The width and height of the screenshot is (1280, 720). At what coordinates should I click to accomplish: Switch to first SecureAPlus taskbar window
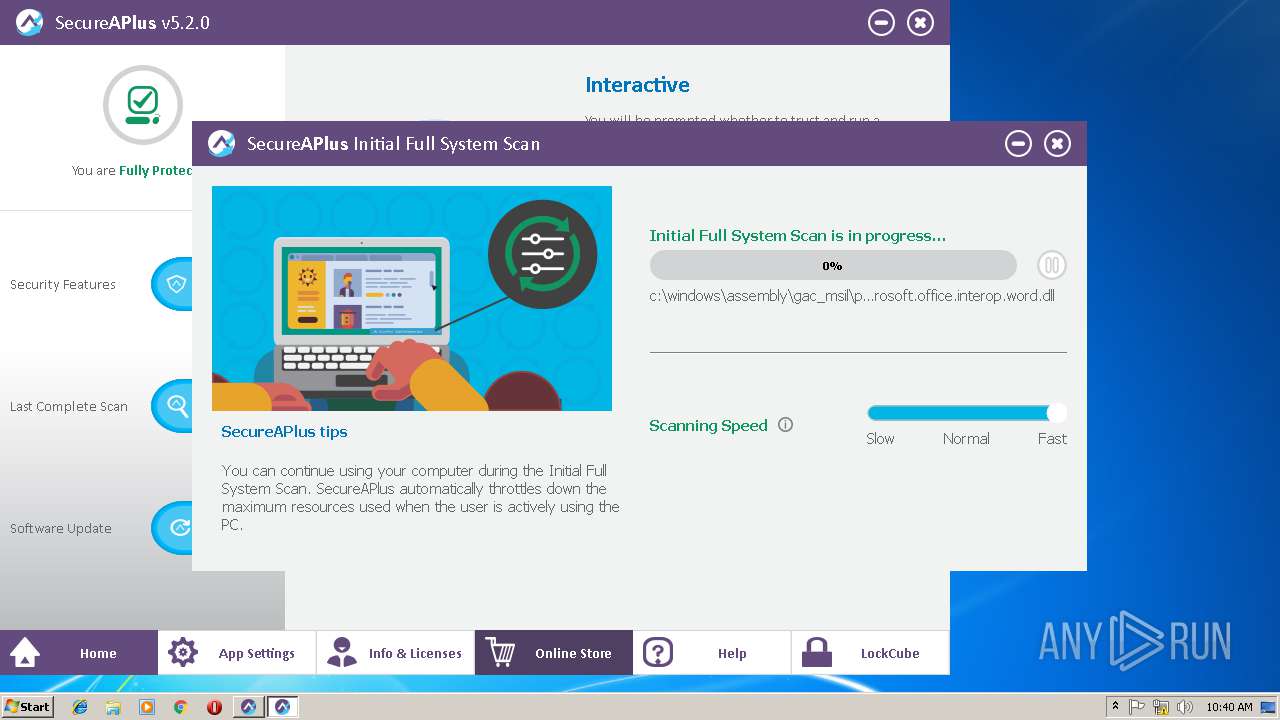248,707
